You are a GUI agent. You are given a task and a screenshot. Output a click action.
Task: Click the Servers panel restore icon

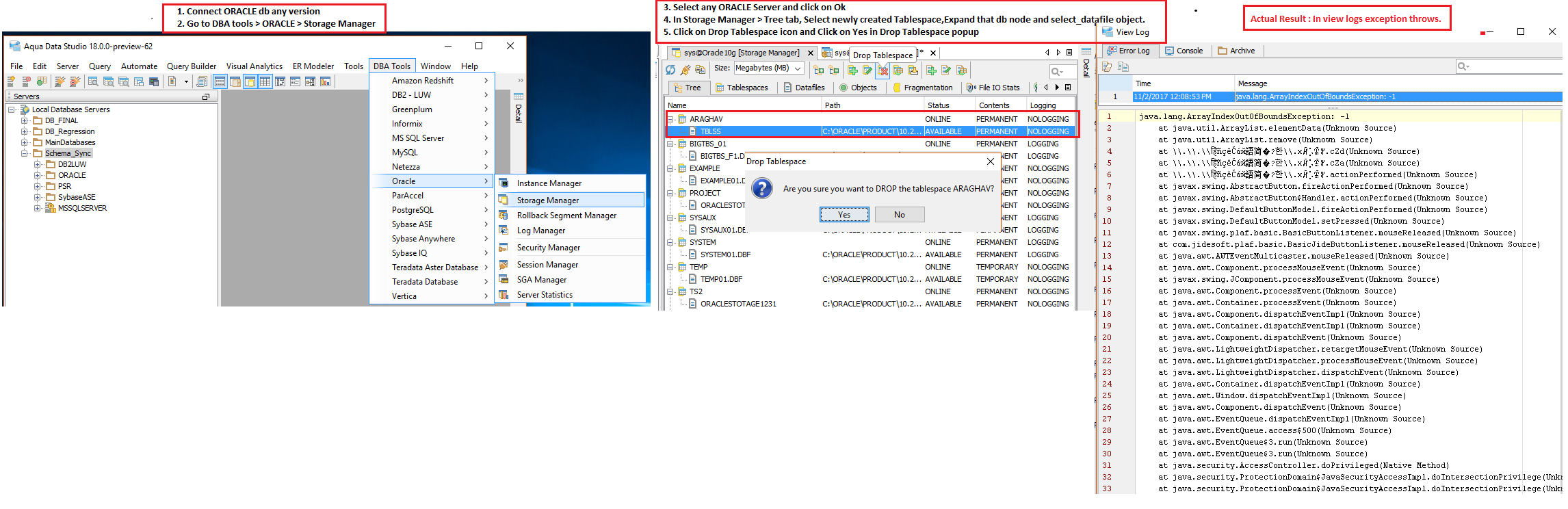(205, 96)
